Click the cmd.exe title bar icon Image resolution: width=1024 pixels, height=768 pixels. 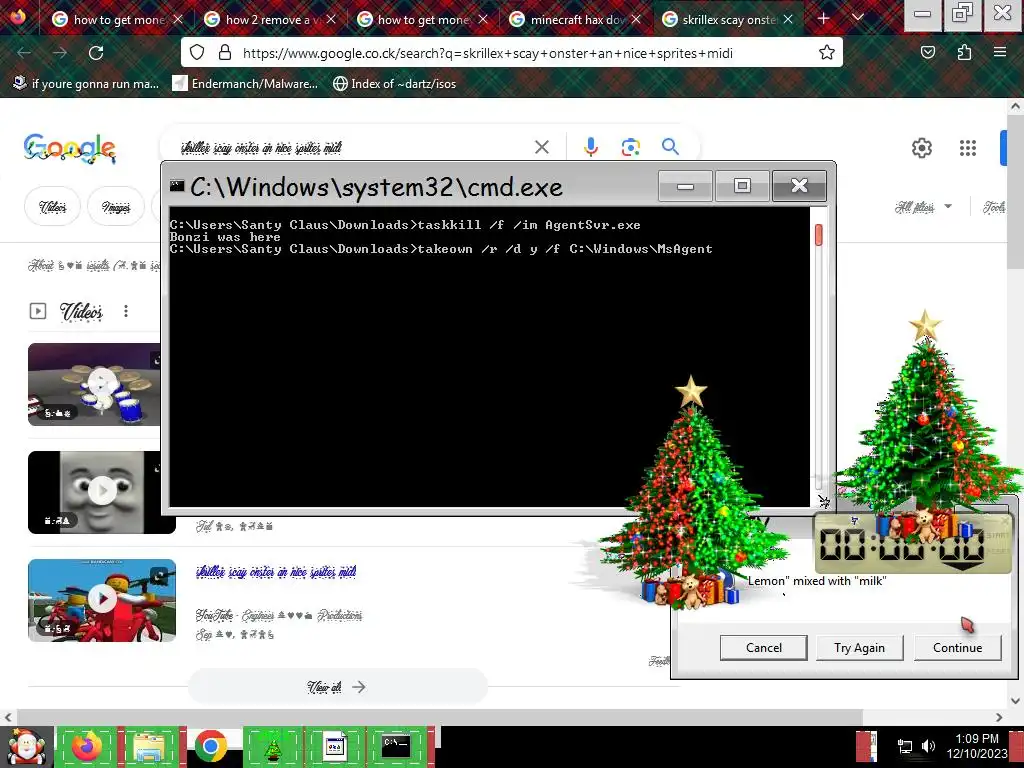coord(176,186)
